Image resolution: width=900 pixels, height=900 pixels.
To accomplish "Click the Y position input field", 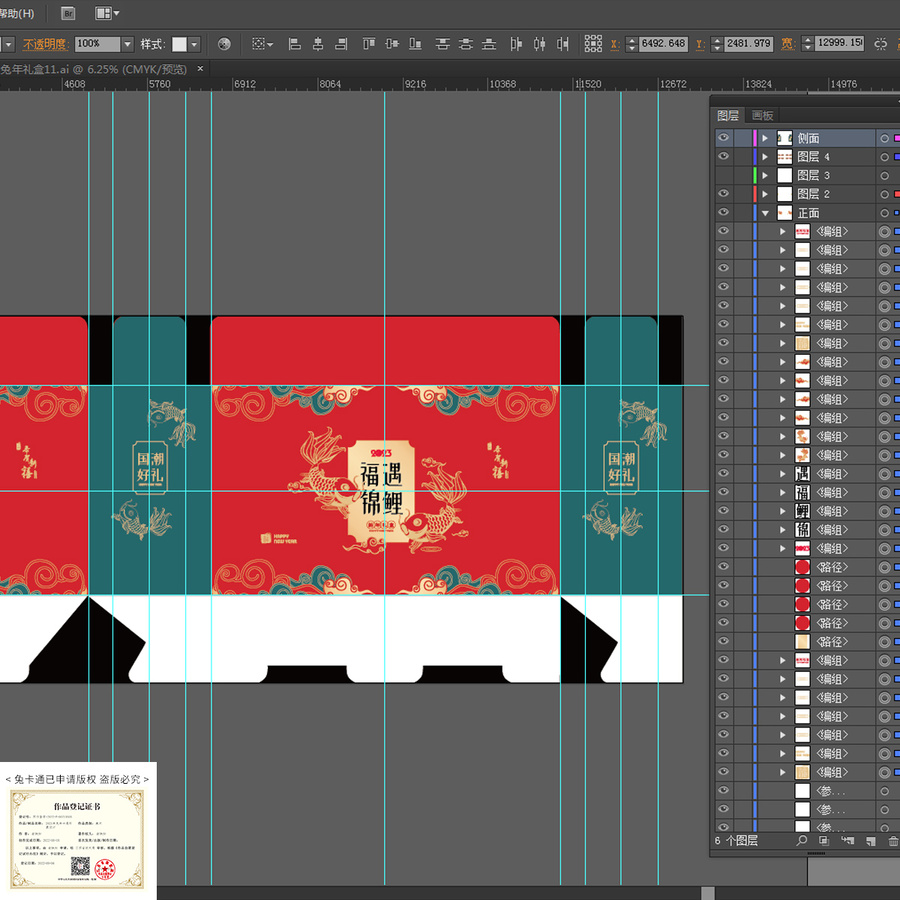I will tap(748, 44).
